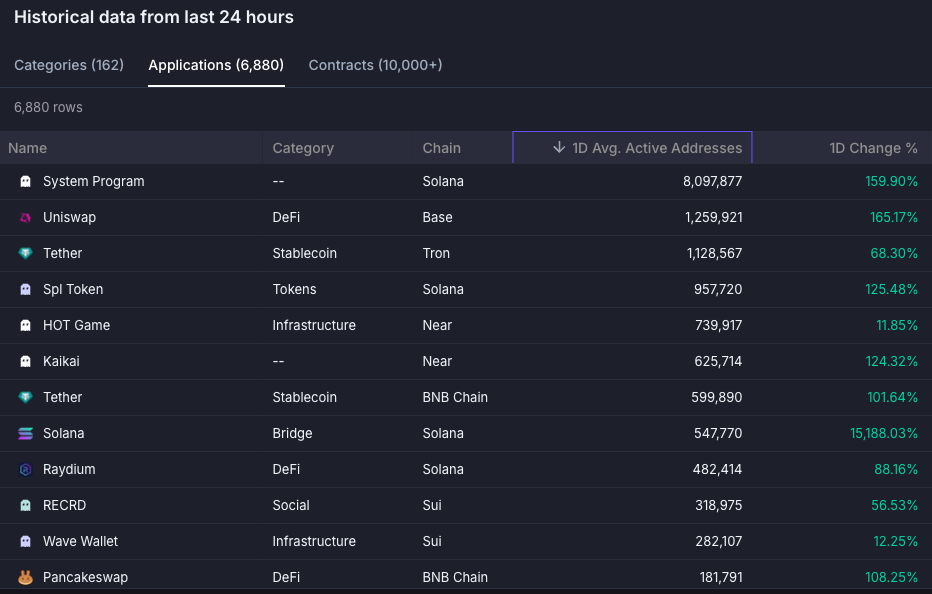
Task: Click the 625,714 active addresses value
Action: point(718,362)
